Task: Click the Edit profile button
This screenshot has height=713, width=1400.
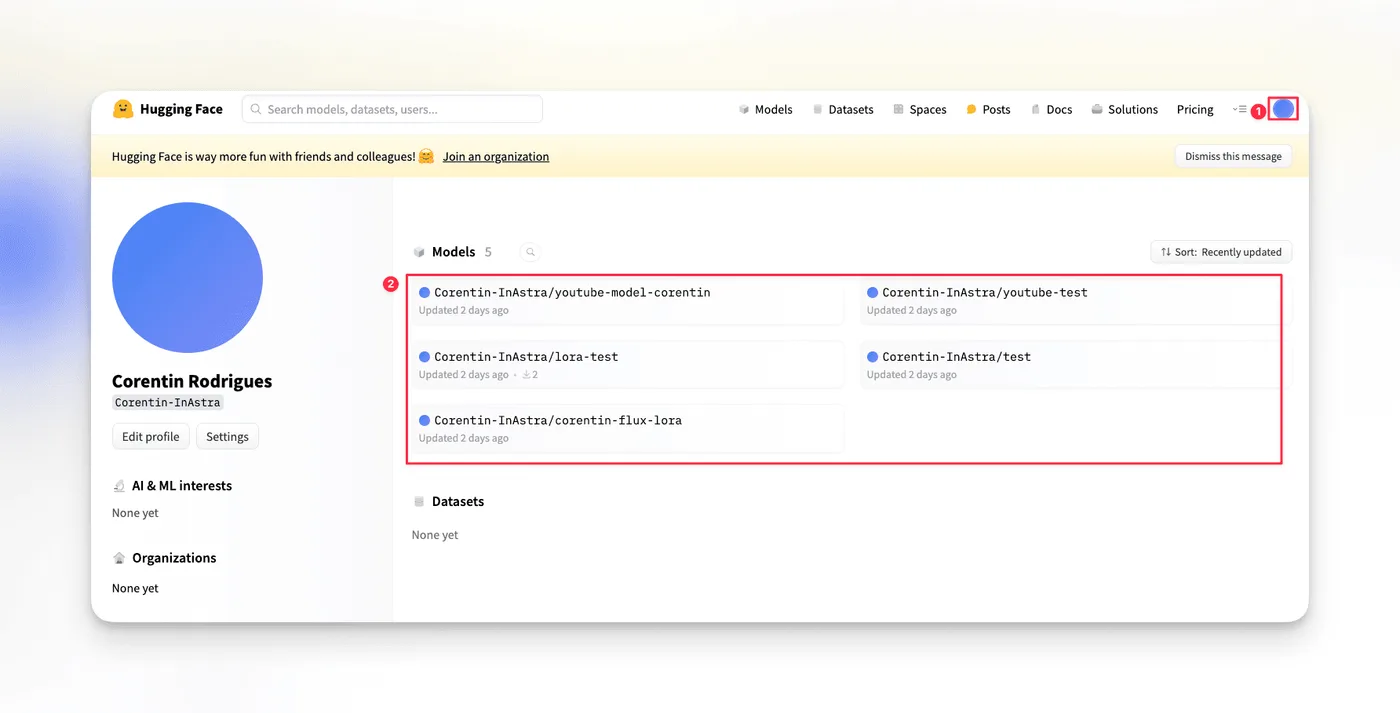Action: 151,437
